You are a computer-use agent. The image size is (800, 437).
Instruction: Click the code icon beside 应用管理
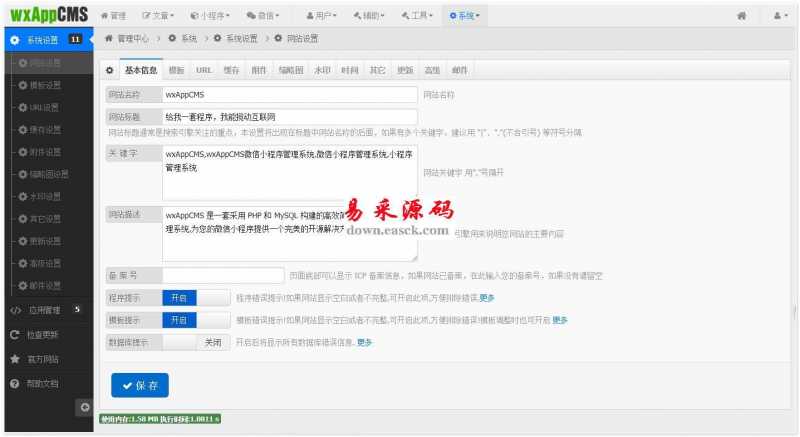(16, 310)
